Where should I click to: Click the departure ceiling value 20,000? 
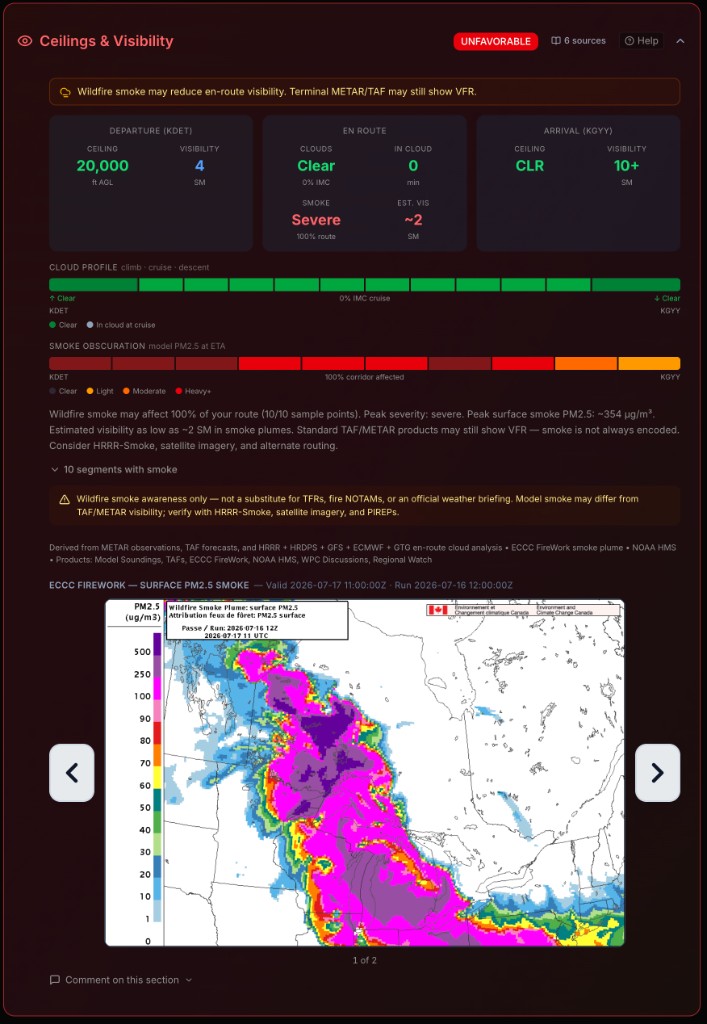point(102,166)
